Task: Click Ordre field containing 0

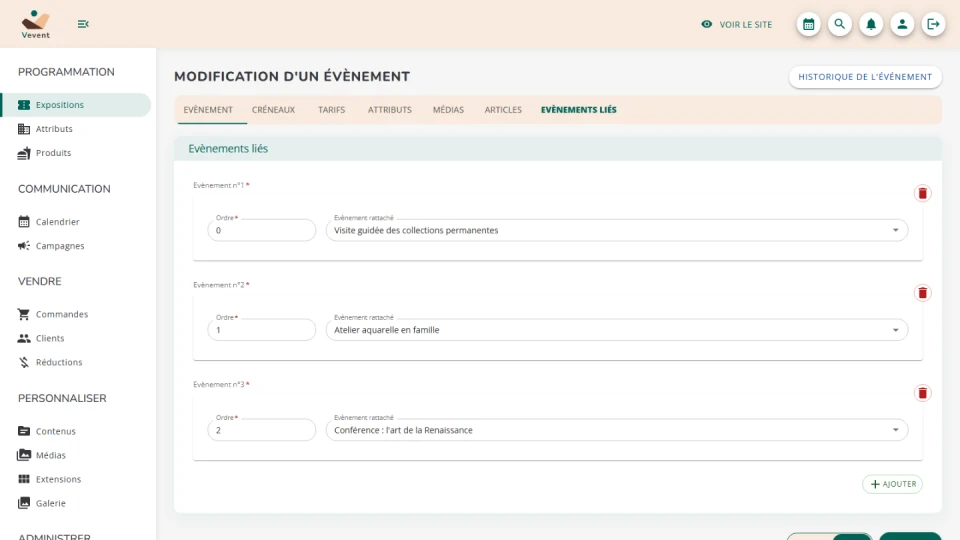Action: [x=261, y=230]
